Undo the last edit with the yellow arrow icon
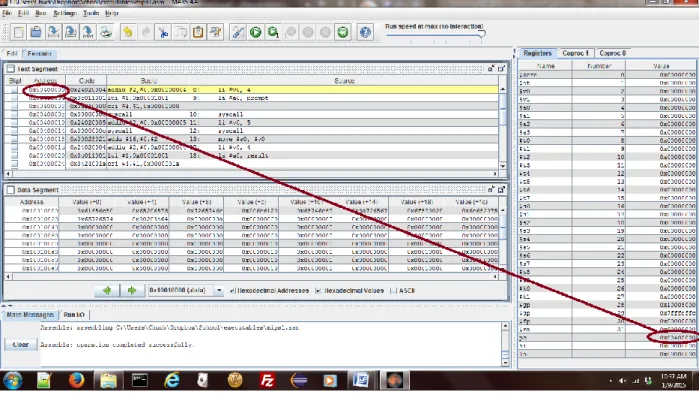 (128, 32)
